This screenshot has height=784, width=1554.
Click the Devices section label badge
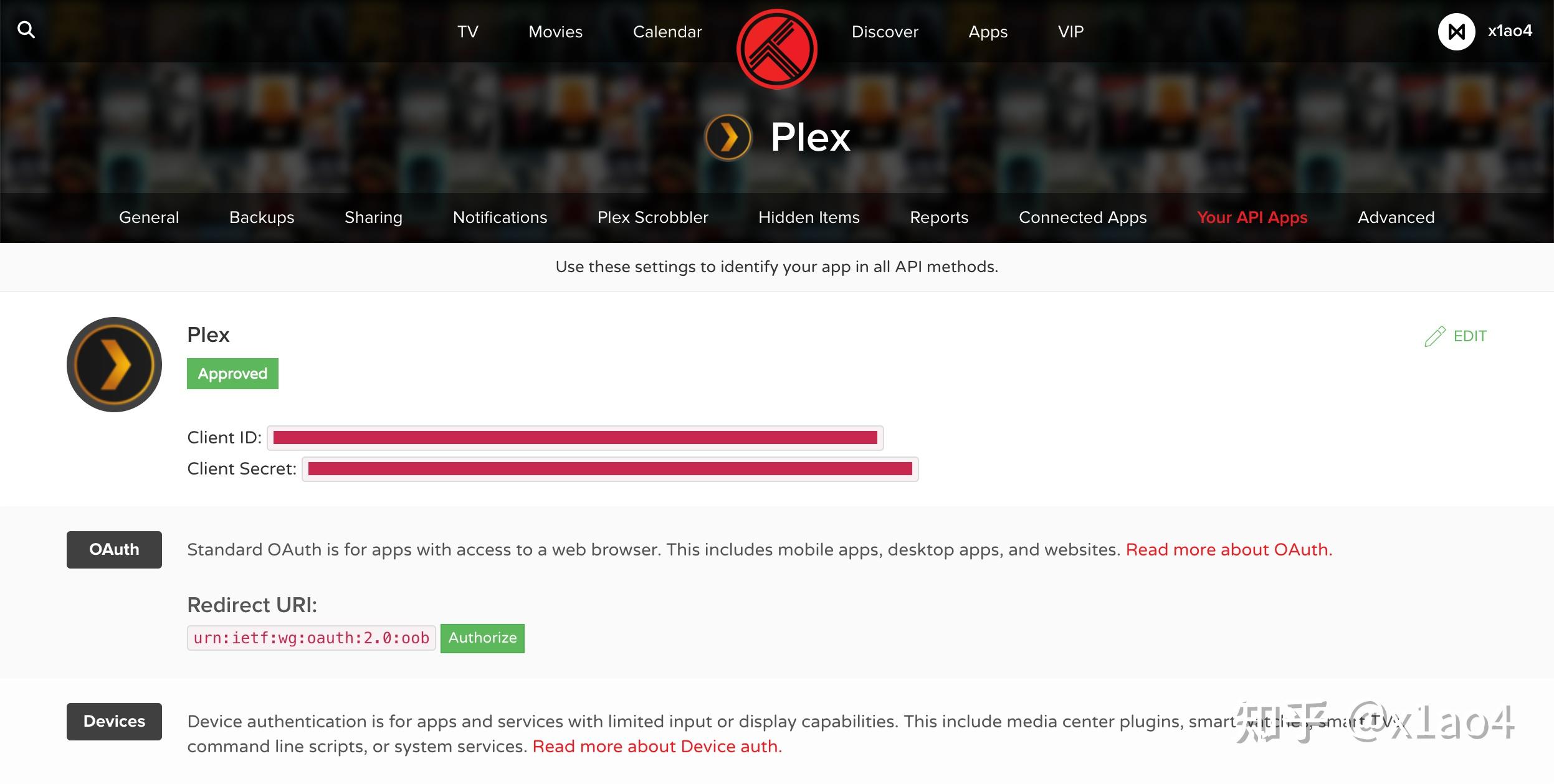(114, 720)
